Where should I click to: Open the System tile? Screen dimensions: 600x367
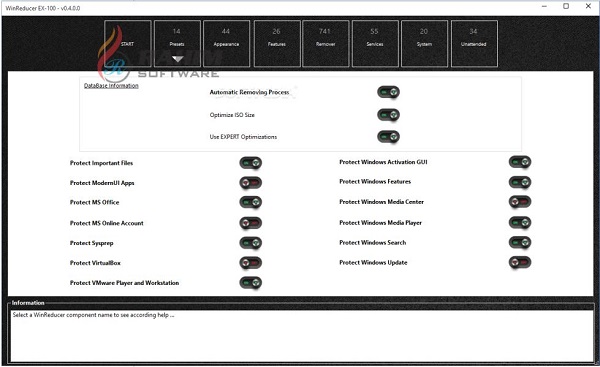coord(424,44)
